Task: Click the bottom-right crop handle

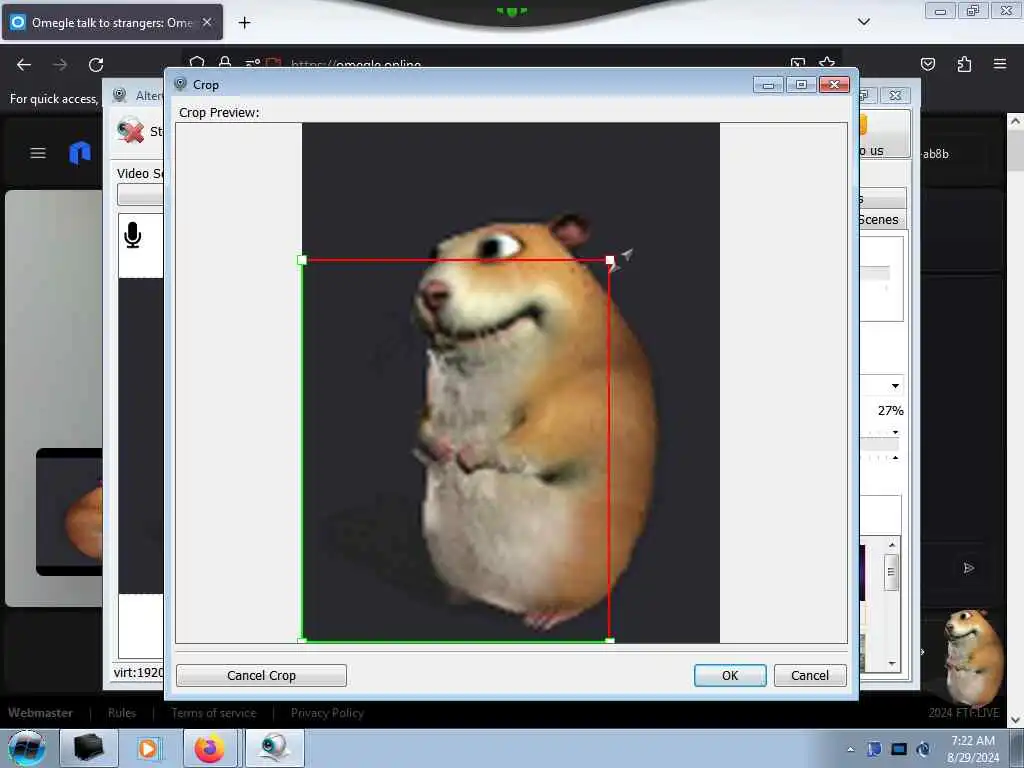Action: [610, 641]
